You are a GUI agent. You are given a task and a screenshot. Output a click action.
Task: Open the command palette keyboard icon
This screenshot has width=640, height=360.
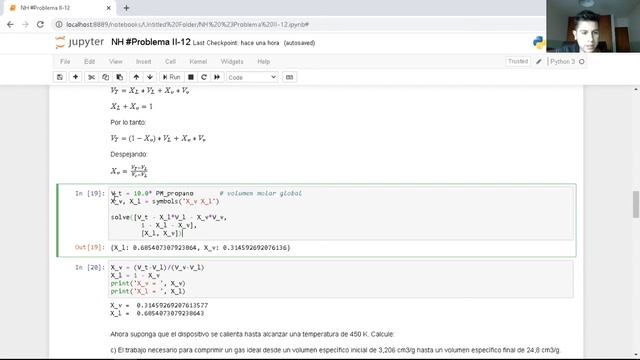click(x=289, y=77)
